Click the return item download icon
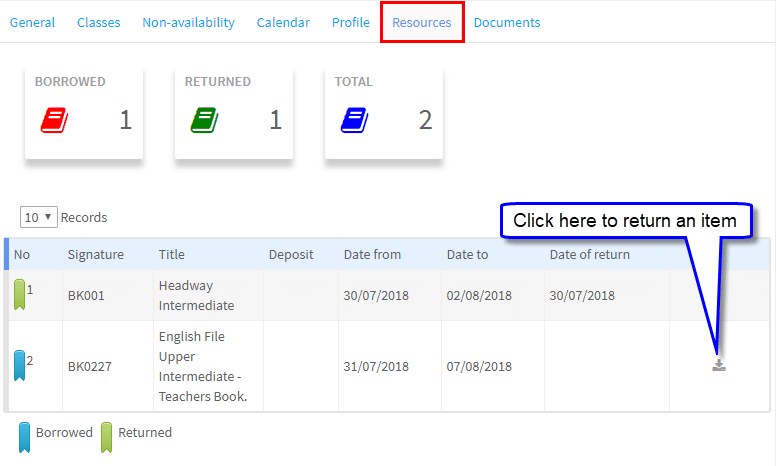Image resolution: width=776 pixels, height=466 pixels. pyautogui.click(x=718, y=365)
